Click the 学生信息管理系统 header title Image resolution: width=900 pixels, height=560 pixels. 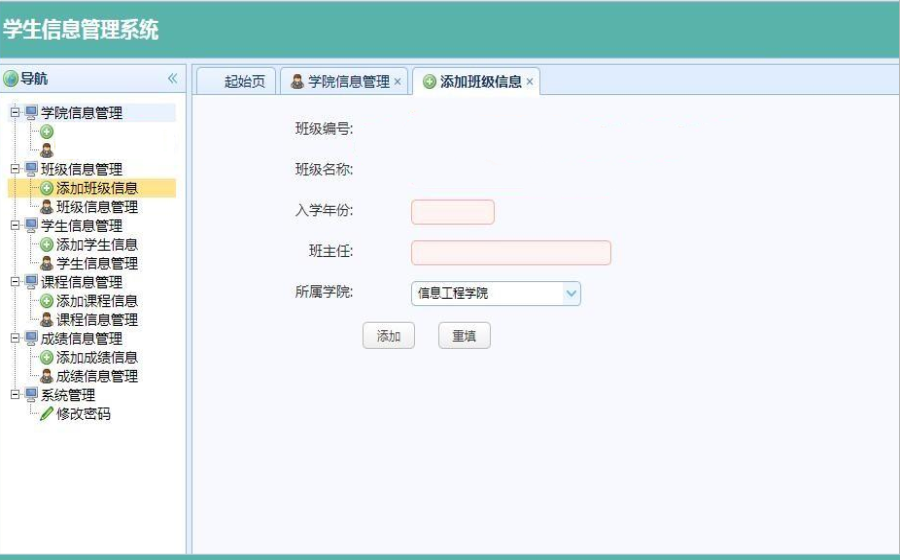80,30
